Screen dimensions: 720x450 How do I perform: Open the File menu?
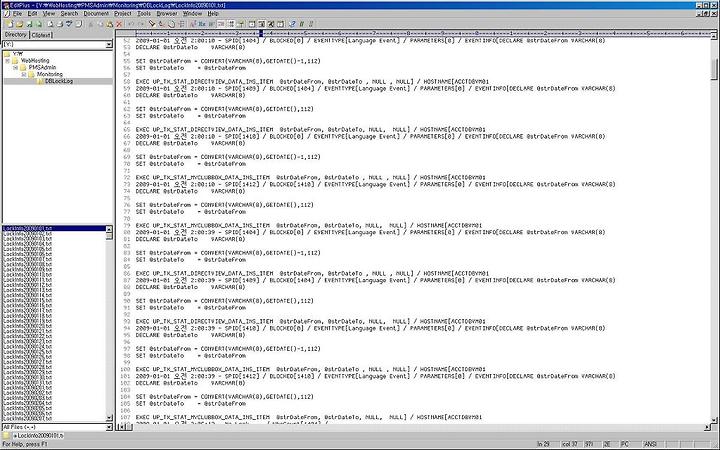pyautogui.click(x=17, y=14)
